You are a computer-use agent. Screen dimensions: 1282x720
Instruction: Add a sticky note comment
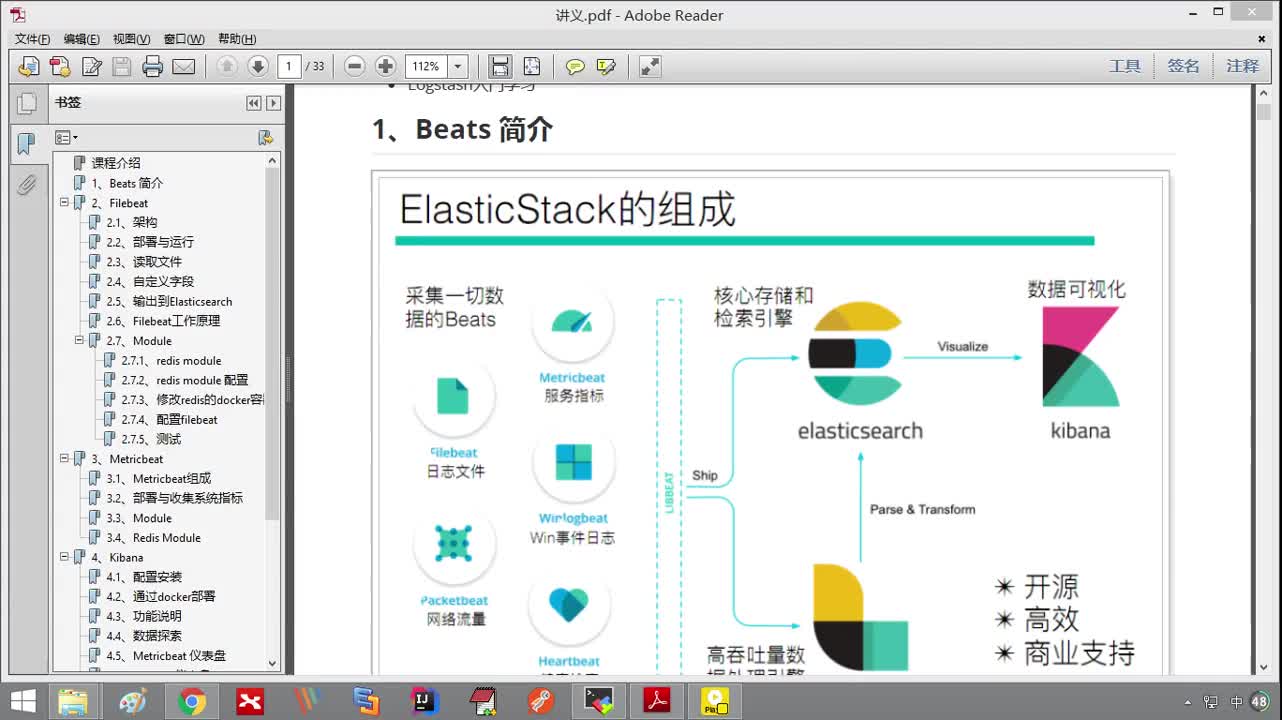[575, 66]
